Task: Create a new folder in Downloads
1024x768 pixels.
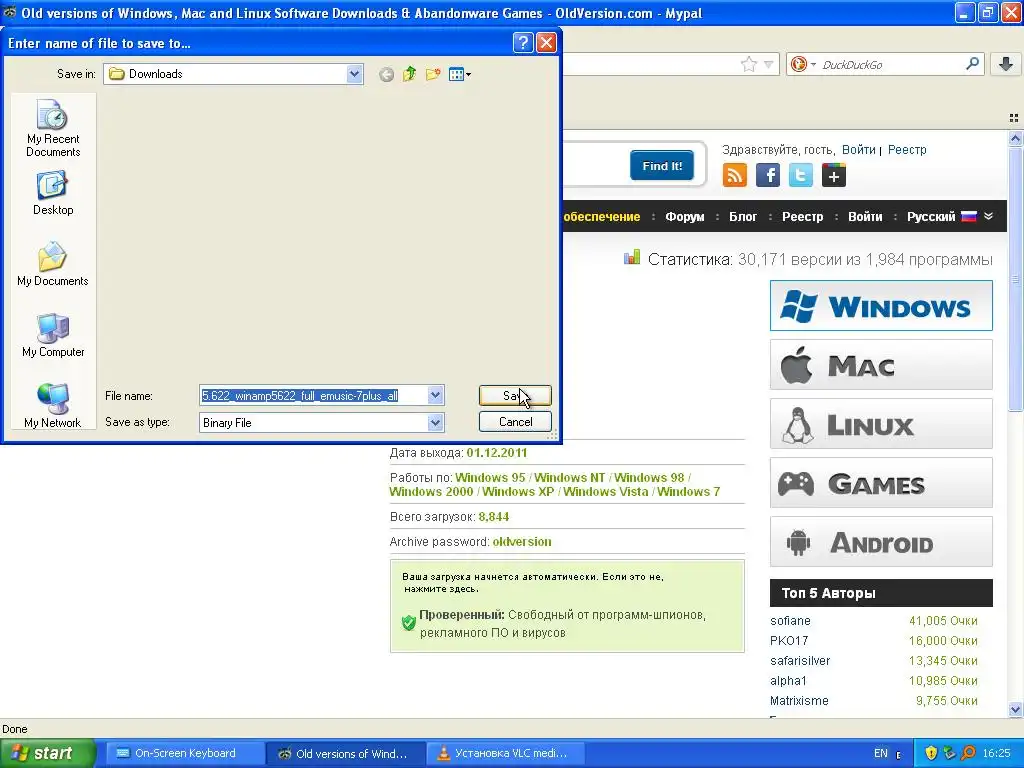Action: [433, 74]
